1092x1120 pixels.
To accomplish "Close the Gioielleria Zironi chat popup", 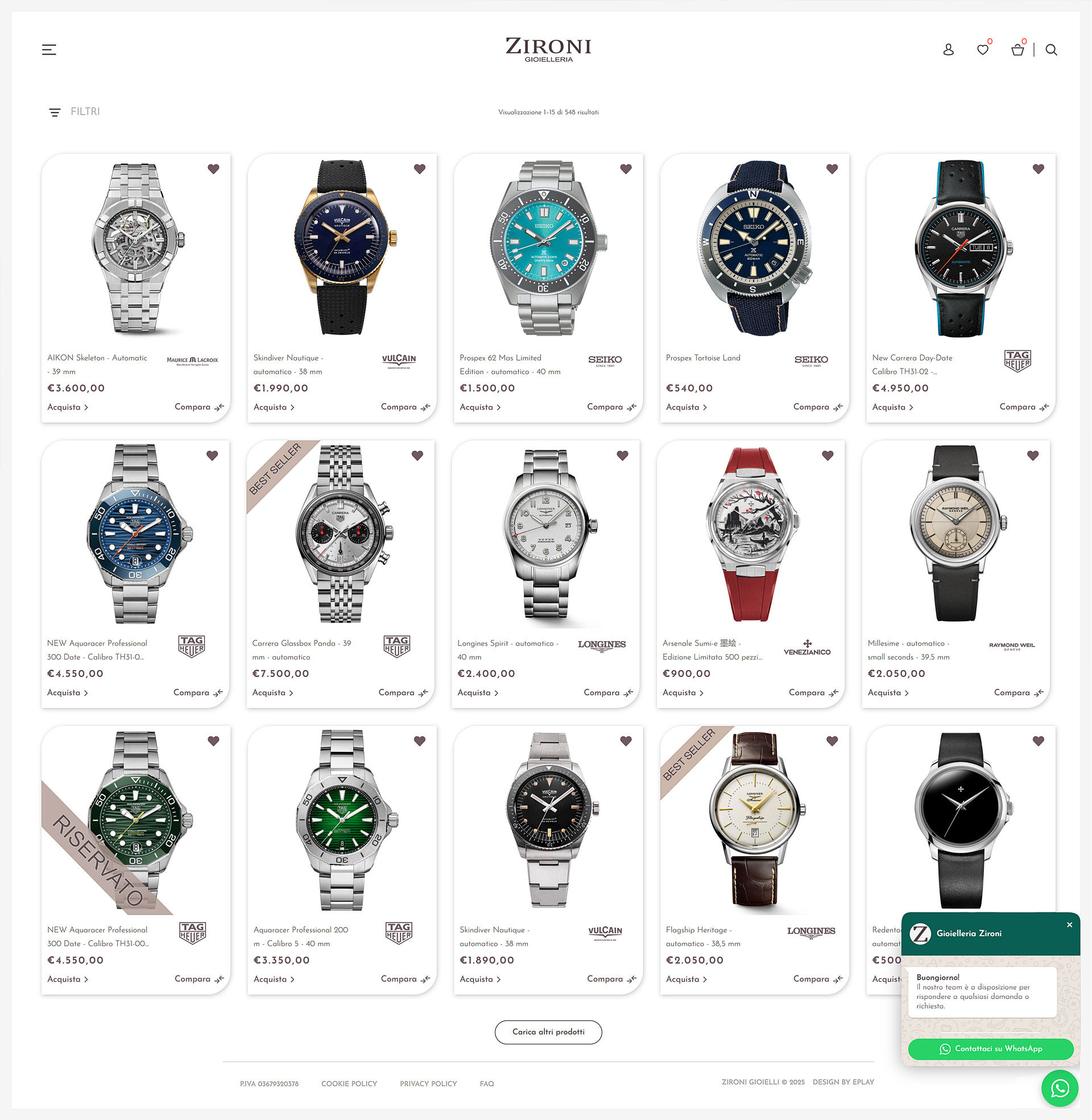I will (1069, 924).
